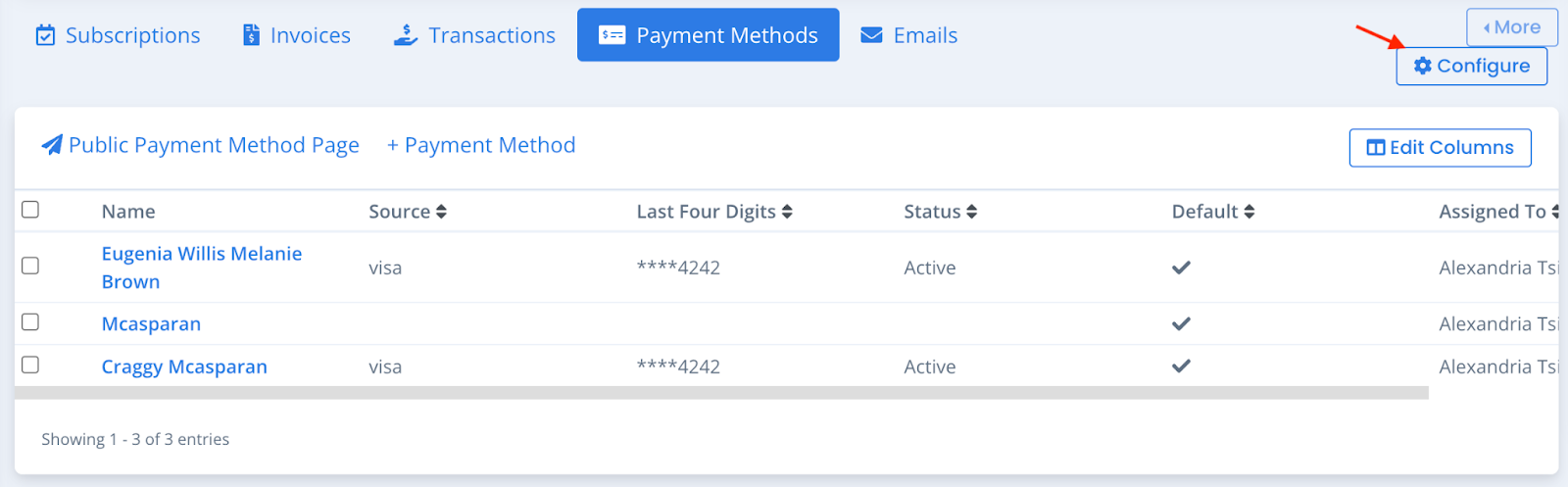This screenshot has height=487, width=1568.
Task: Check the Mcasparan row checkbox
Action: point(30,322)
